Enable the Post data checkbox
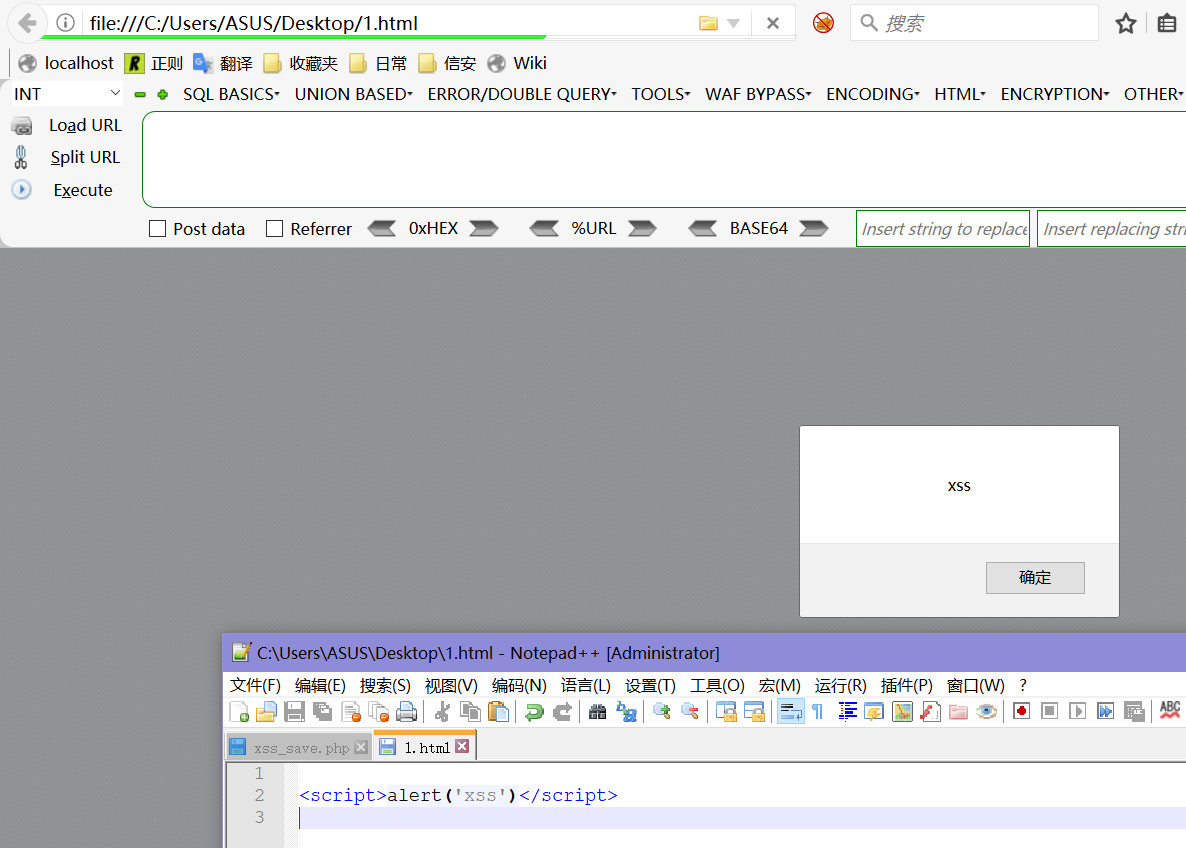The image size is (1186, 848). click(x=157, y=228)
